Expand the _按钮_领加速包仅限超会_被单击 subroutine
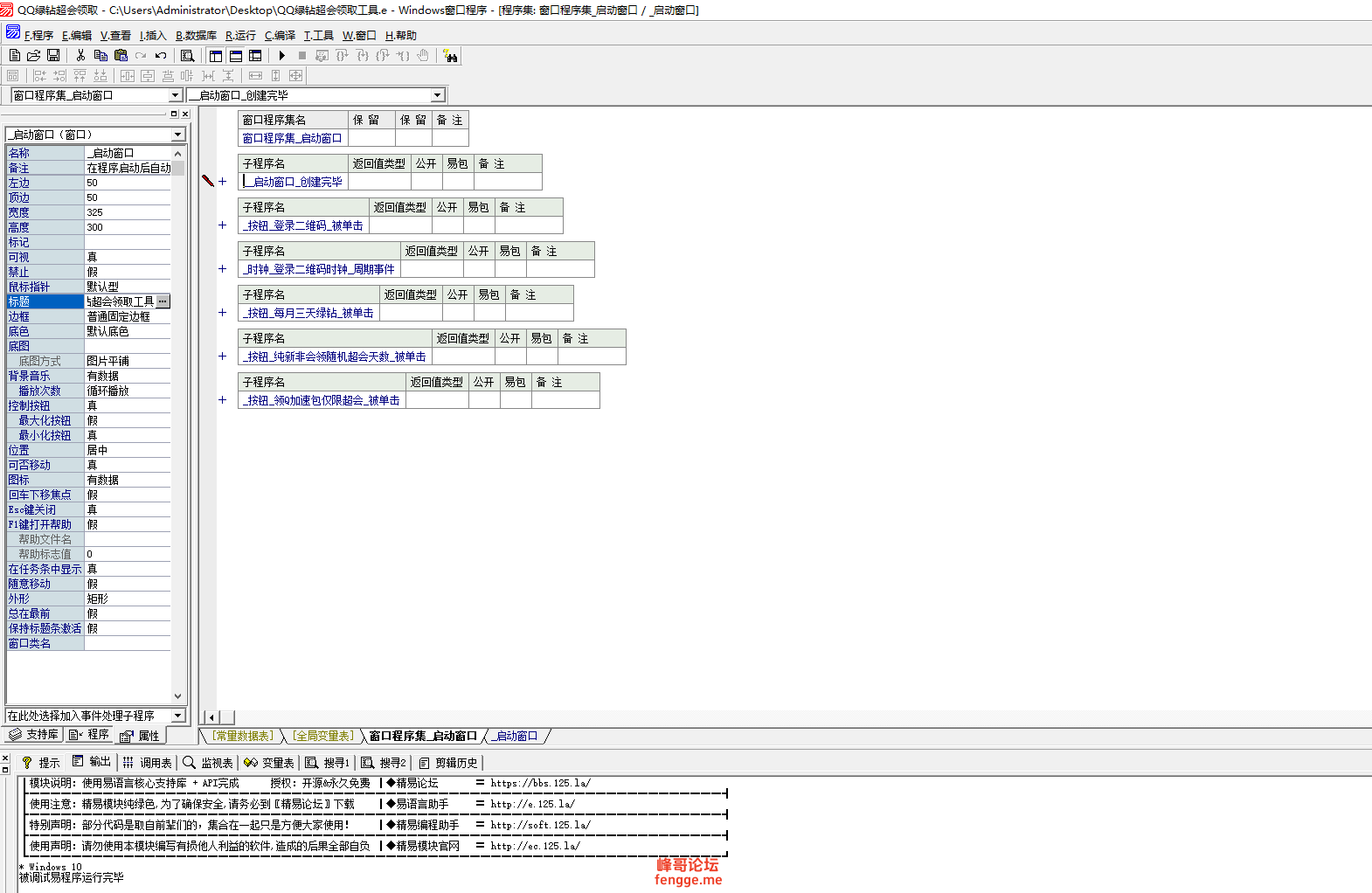 click(222, 400)
